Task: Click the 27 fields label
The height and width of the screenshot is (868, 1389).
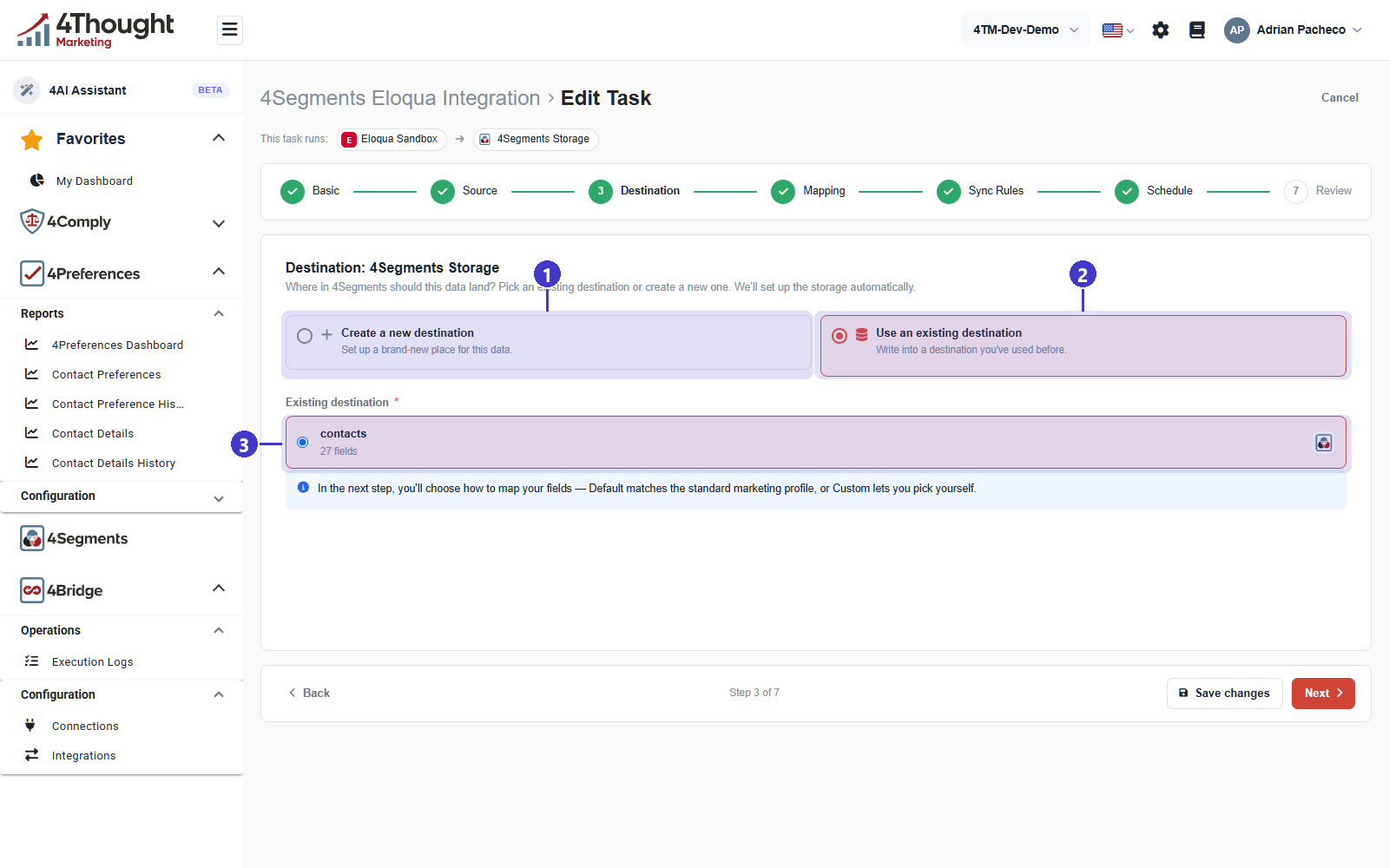Action: click(x=339, y=451)
